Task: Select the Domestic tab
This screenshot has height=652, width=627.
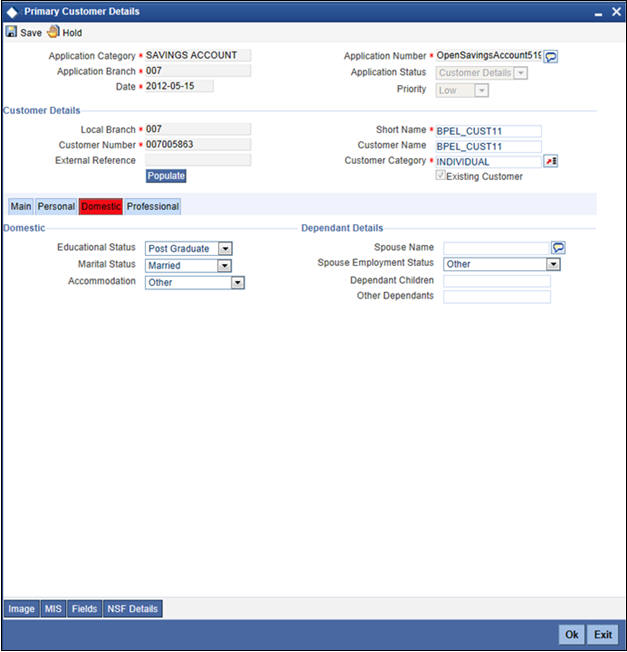Action: click(101, 206)
